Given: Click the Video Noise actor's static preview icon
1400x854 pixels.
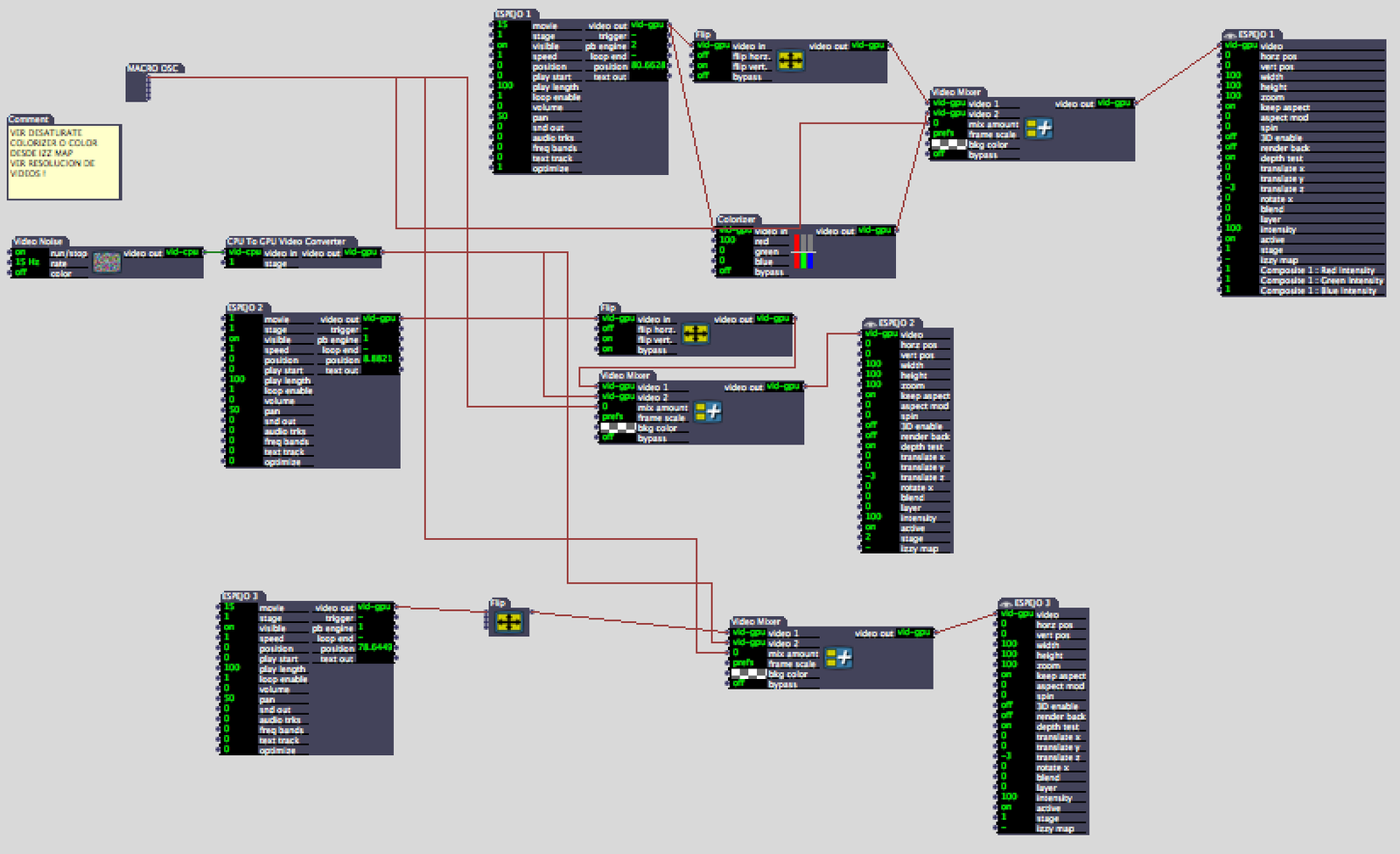Looking at the screenshot, I should pyautogui.click(x=107, y=262).
